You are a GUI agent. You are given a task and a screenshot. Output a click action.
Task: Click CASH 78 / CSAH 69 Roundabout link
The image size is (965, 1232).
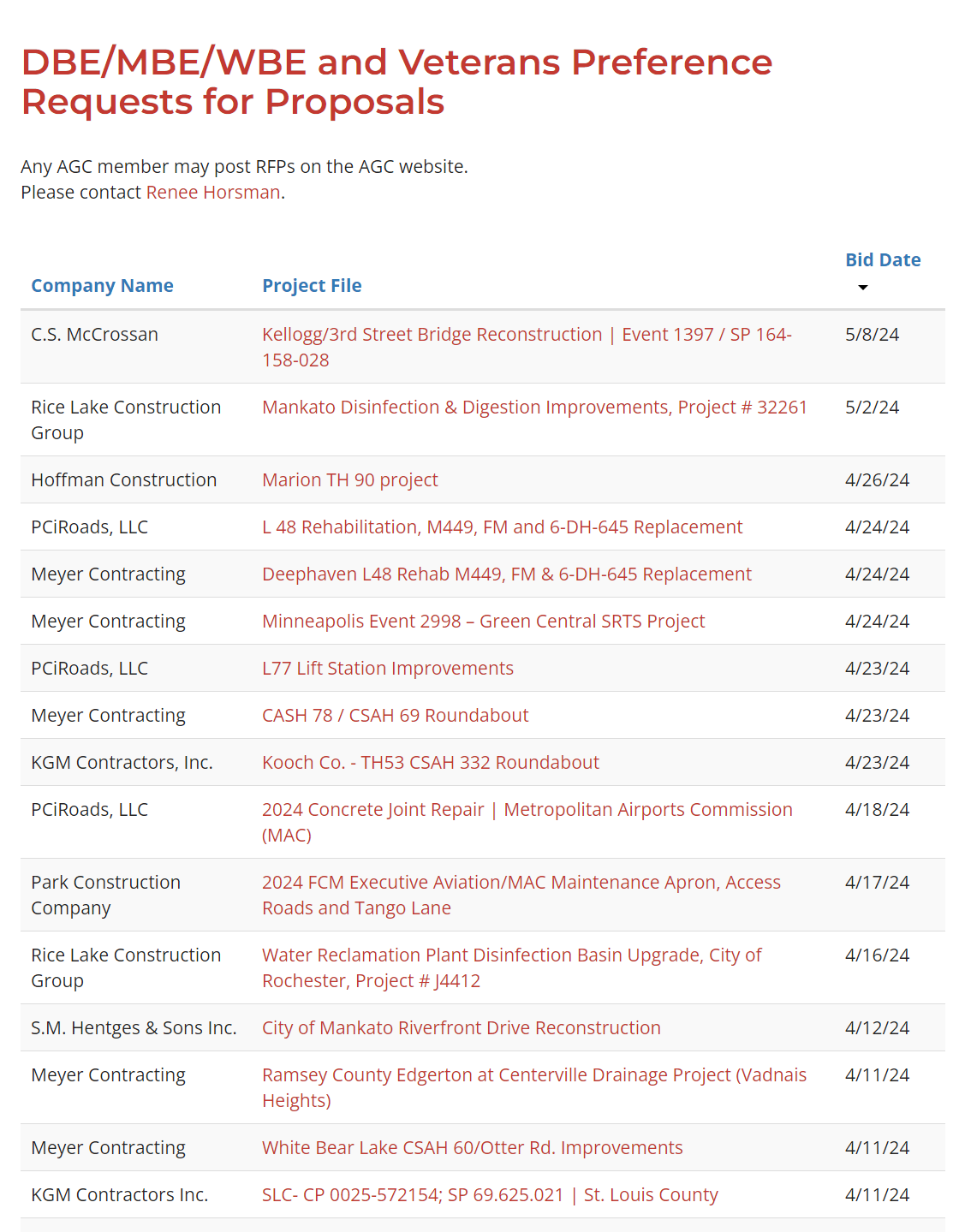click(395, 716)
